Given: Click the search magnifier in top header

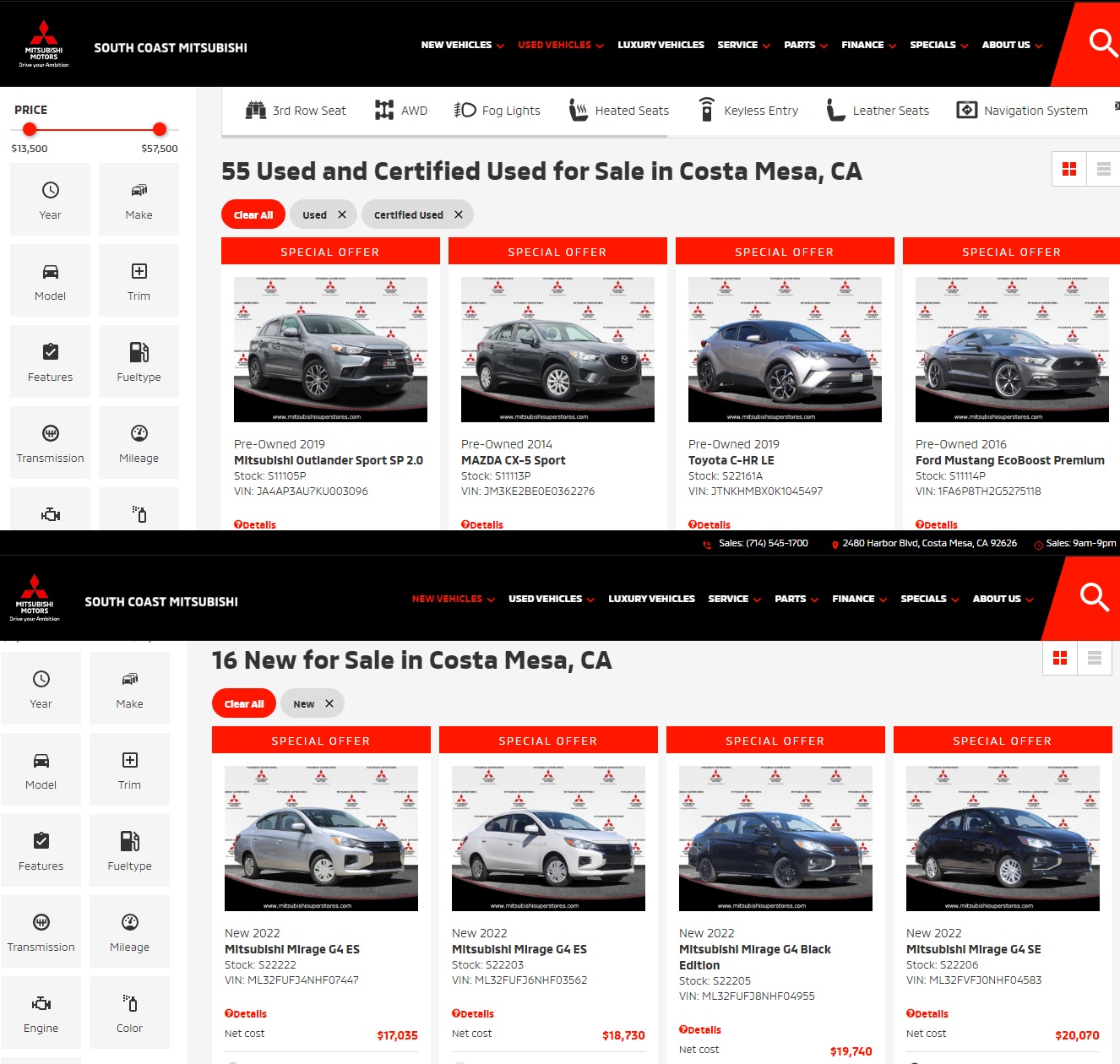Looking at the screenshot, I should tap(1102, 42).
